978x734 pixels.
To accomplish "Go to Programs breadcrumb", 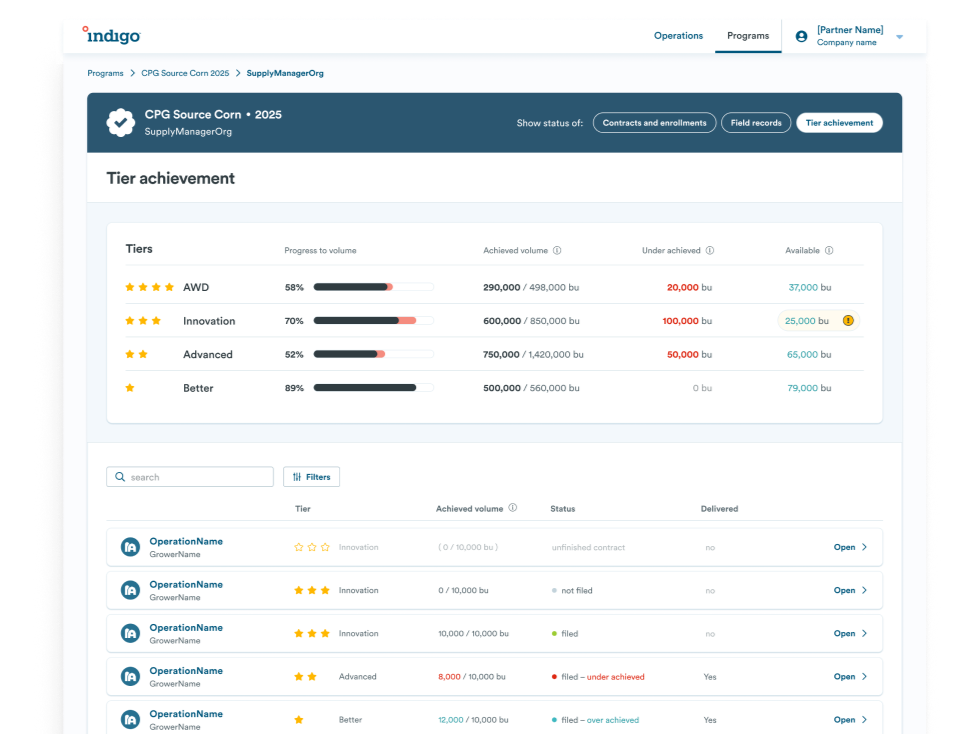I will point(105,73).
